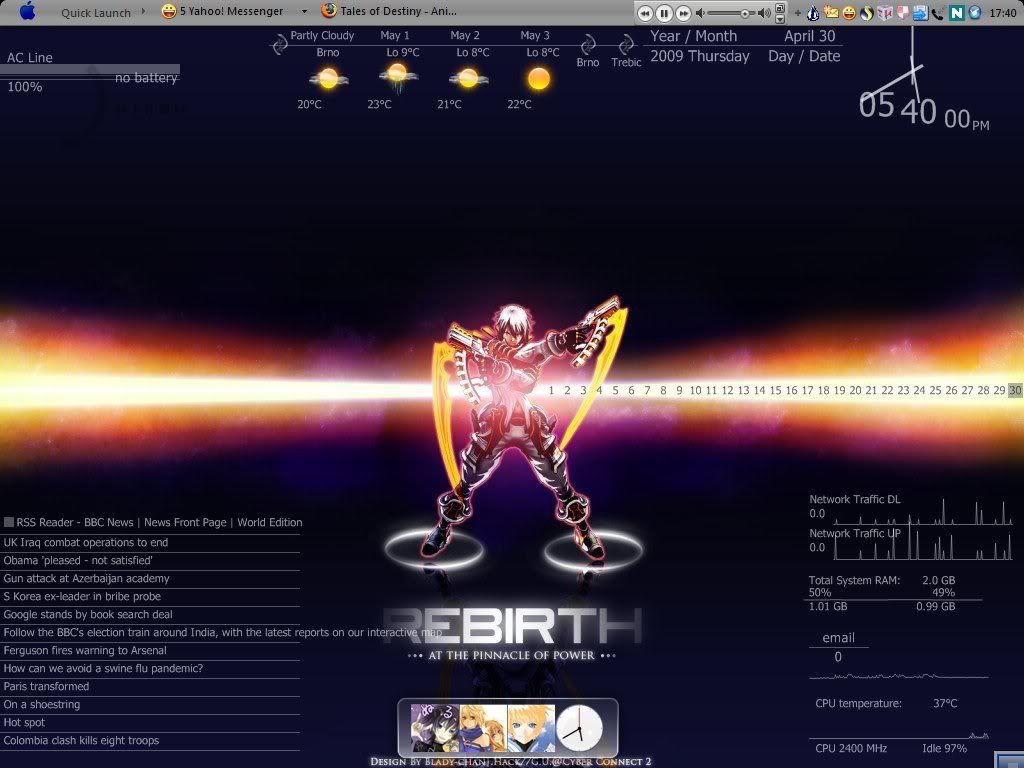Viewport: 1024px width, 768px height.
Task: Click the phone icon in system tray
Action: (938, 13)
